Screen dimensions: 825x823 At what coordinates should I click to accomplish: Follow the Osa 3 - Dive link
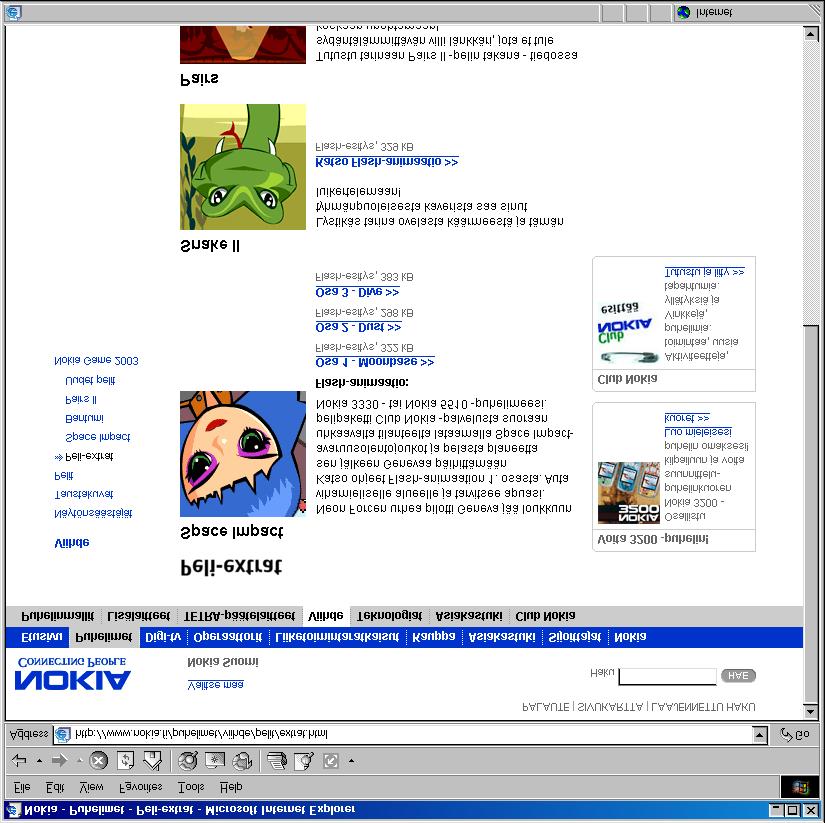tap(357, 292)
